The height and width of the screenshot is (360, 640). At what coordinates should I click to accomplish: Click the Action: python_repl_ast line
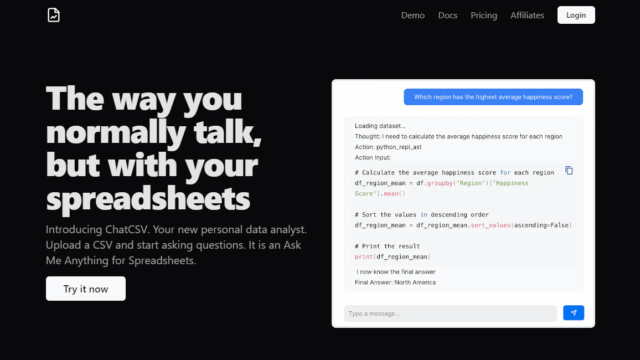[x=388, y=147]
